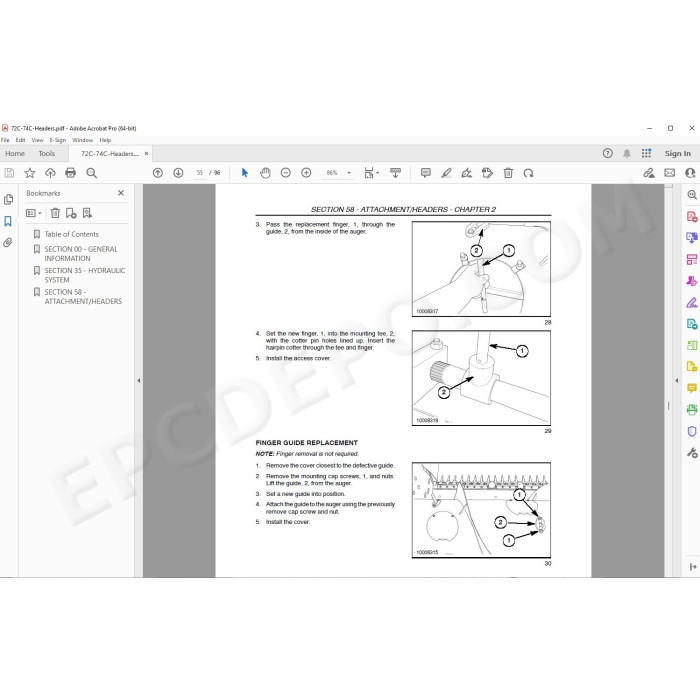Collapse the left navigation pane arrow
Image resolution: width=700 pixels, height=700 pixels.
139,381
